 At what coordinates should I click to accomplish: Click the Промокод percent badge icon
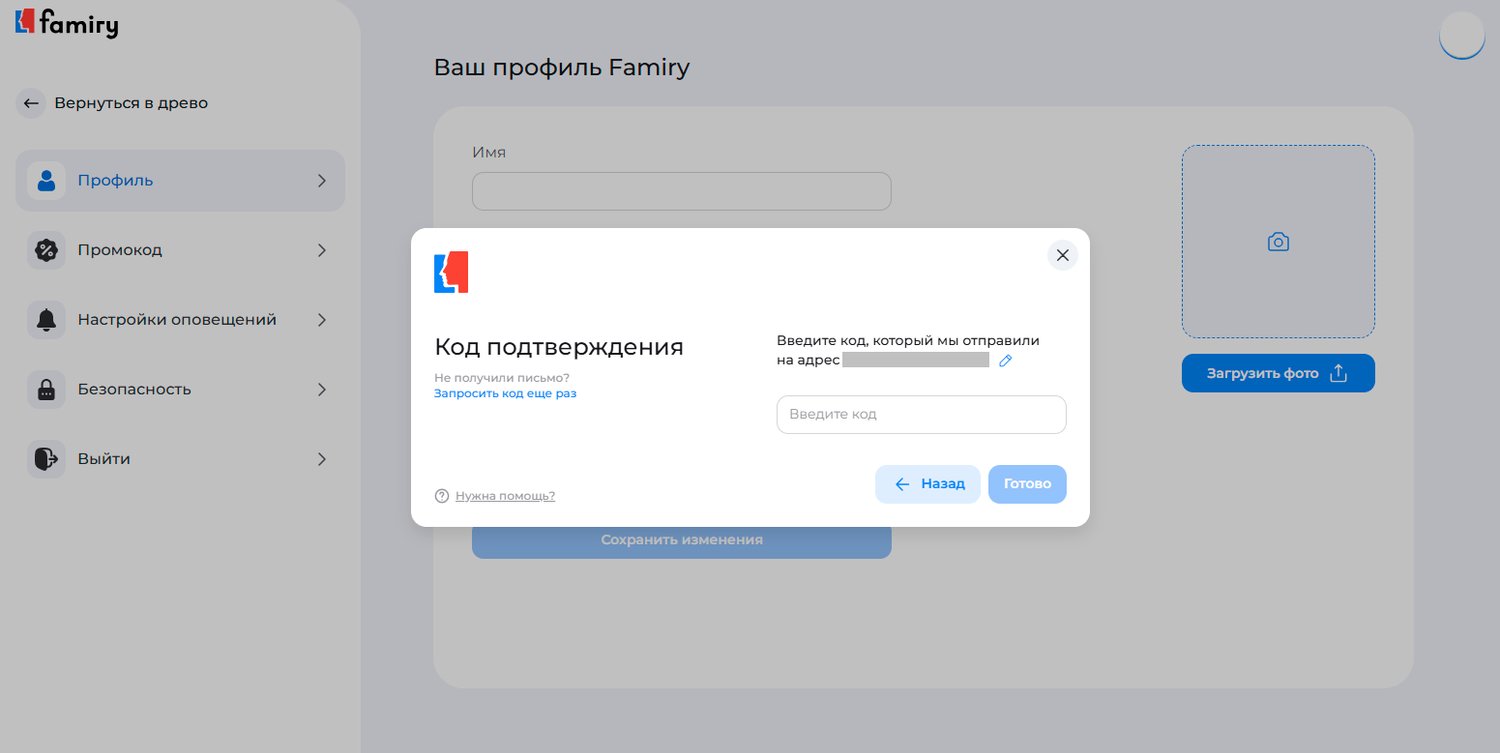click(x=46, y=250)
